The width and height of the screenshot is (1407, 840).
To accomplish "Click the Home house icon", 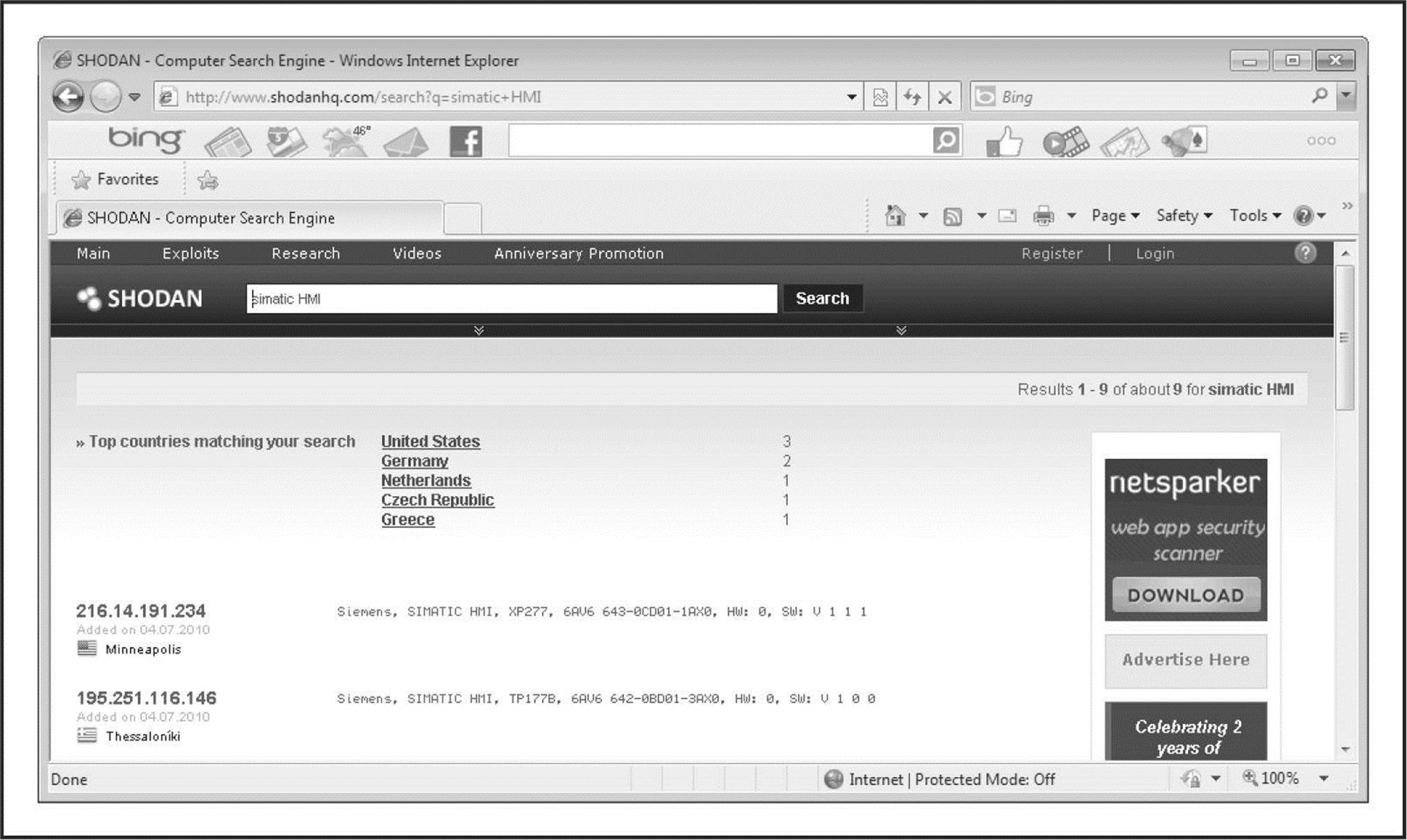I will click(x=895, y=216).
